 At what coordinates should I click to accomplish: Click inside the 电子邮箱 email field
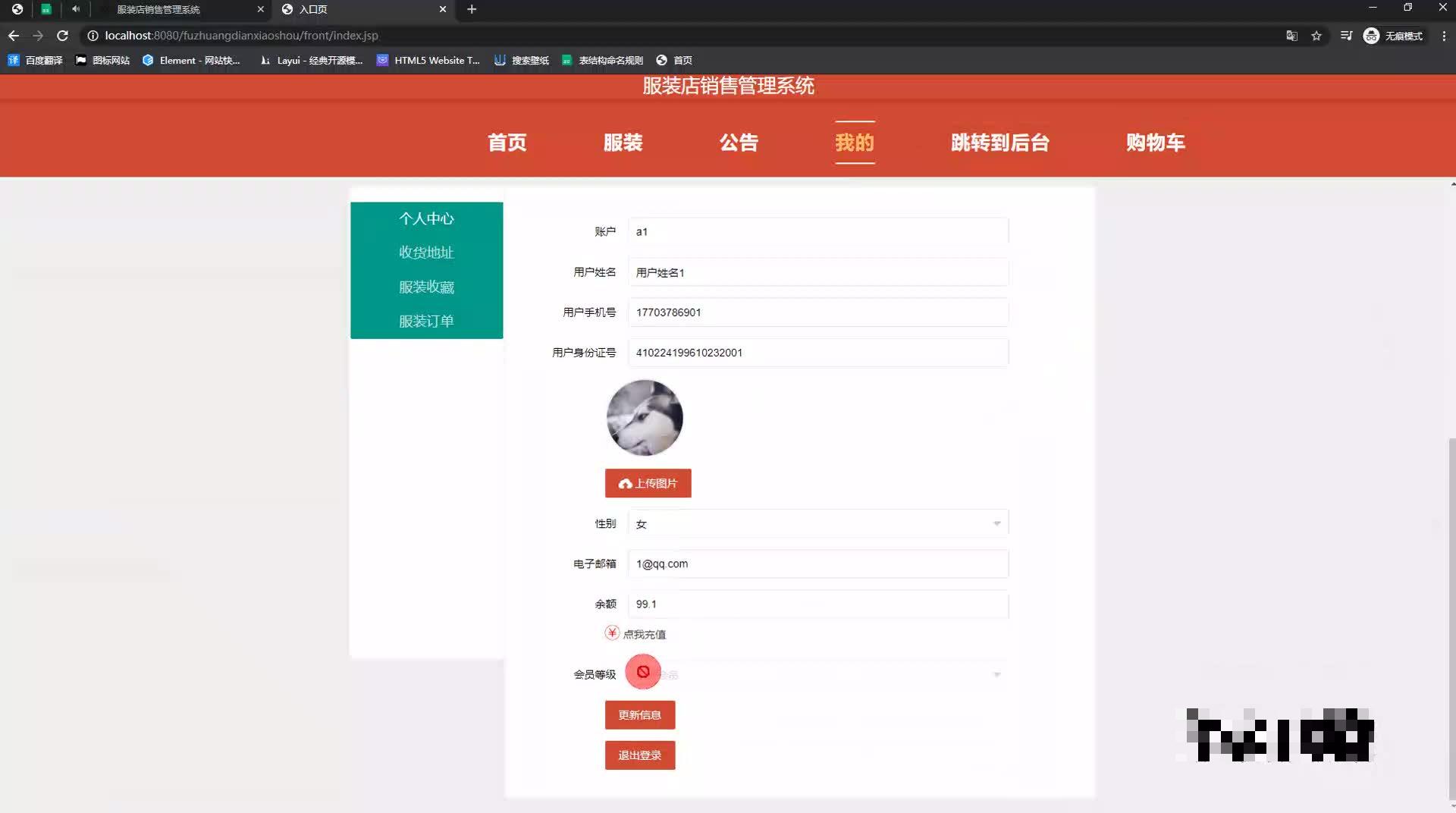[817, 563]
